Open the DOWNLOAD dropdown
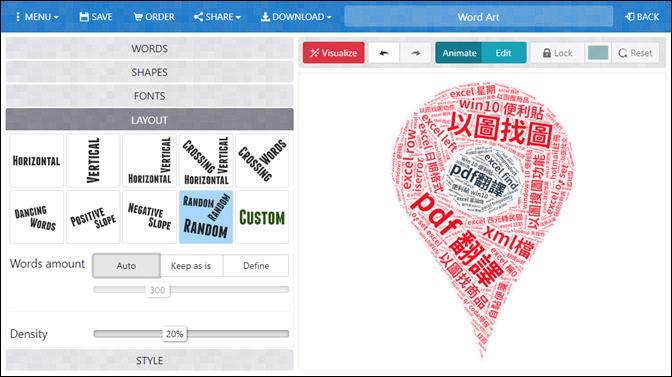The image size is (672, 377). coord(296,17)
